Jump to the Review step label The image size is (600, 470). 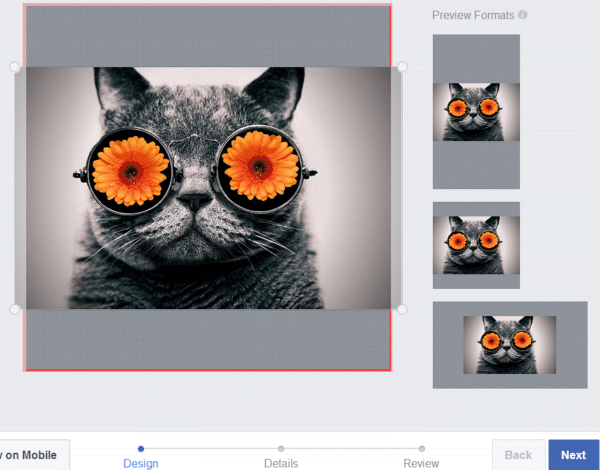point(421,463)
